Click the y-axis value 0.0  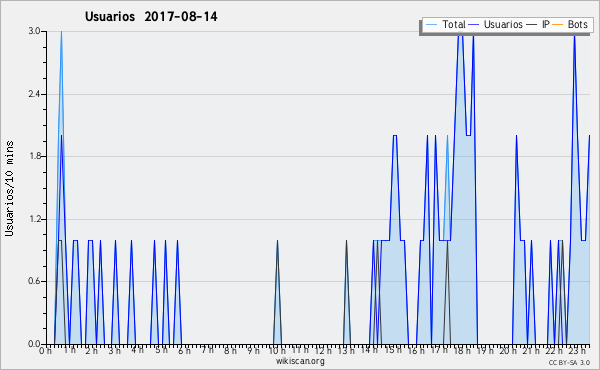pos(34,344)
